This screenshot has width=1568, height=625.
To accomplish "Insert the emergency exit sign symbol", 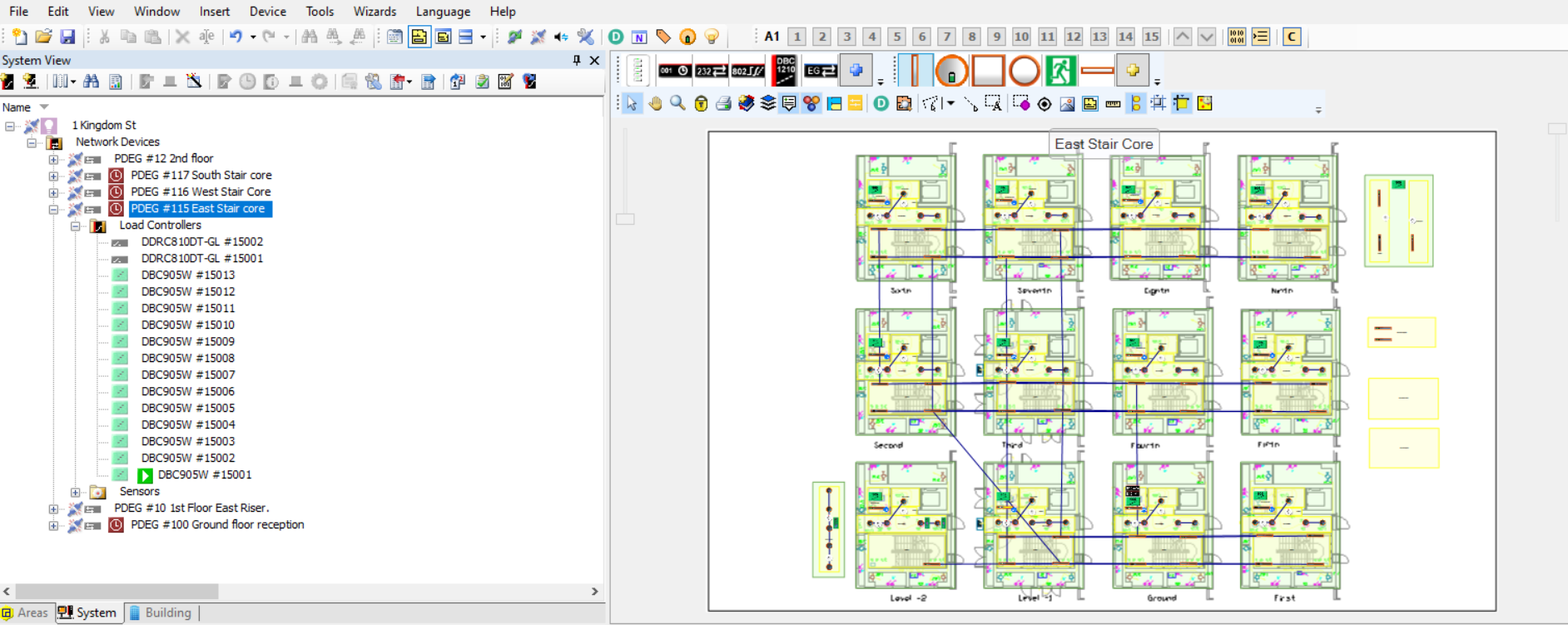I will (x=1060, y=71).
